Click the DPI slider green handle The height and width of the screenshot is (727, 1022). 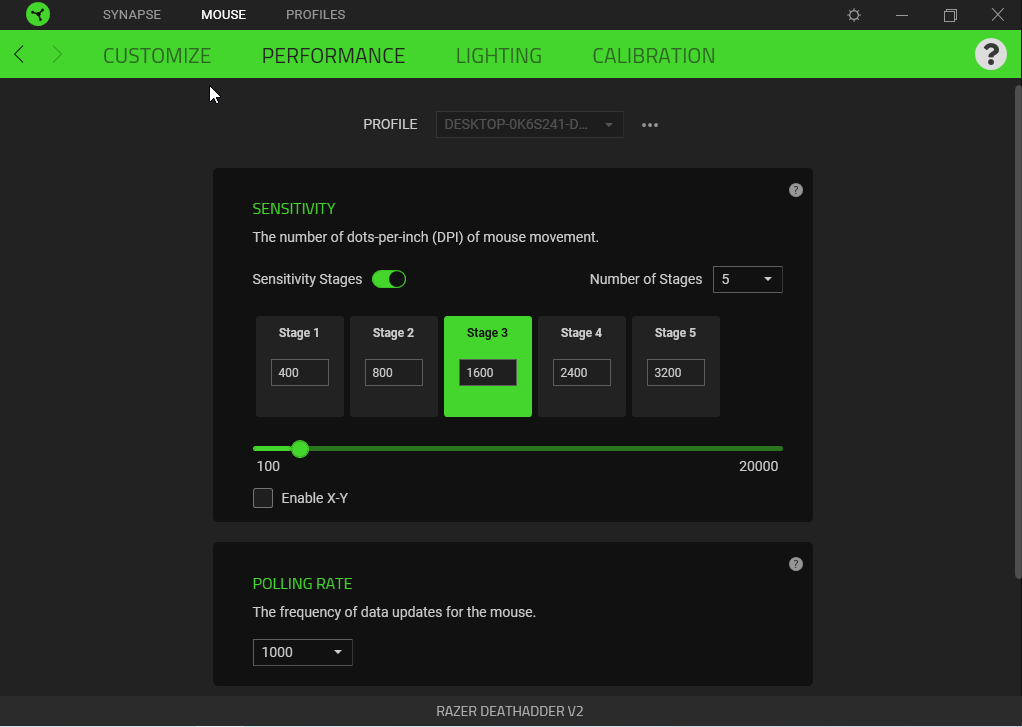(x=300, y=449)
